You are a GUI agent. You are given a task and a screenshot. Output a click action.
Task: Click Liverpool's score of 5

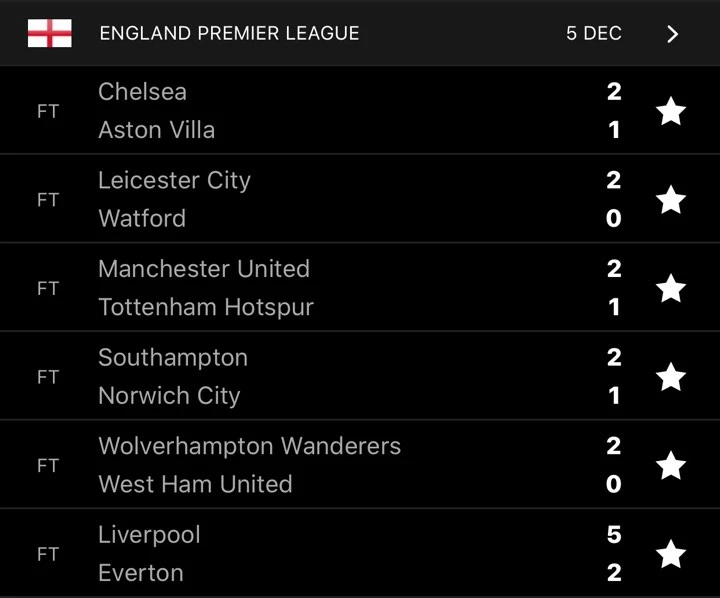click(614, 535)
